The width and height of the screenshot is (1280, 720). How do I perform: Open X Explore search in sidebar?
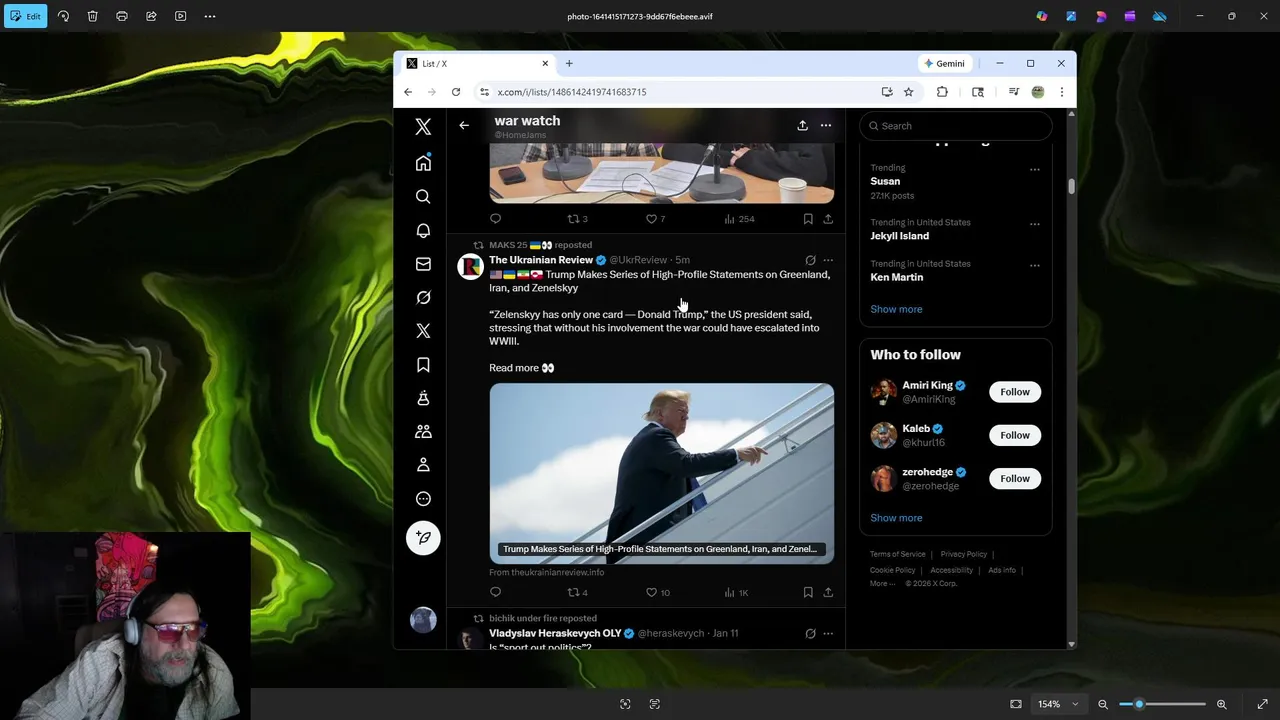[423, 196]
